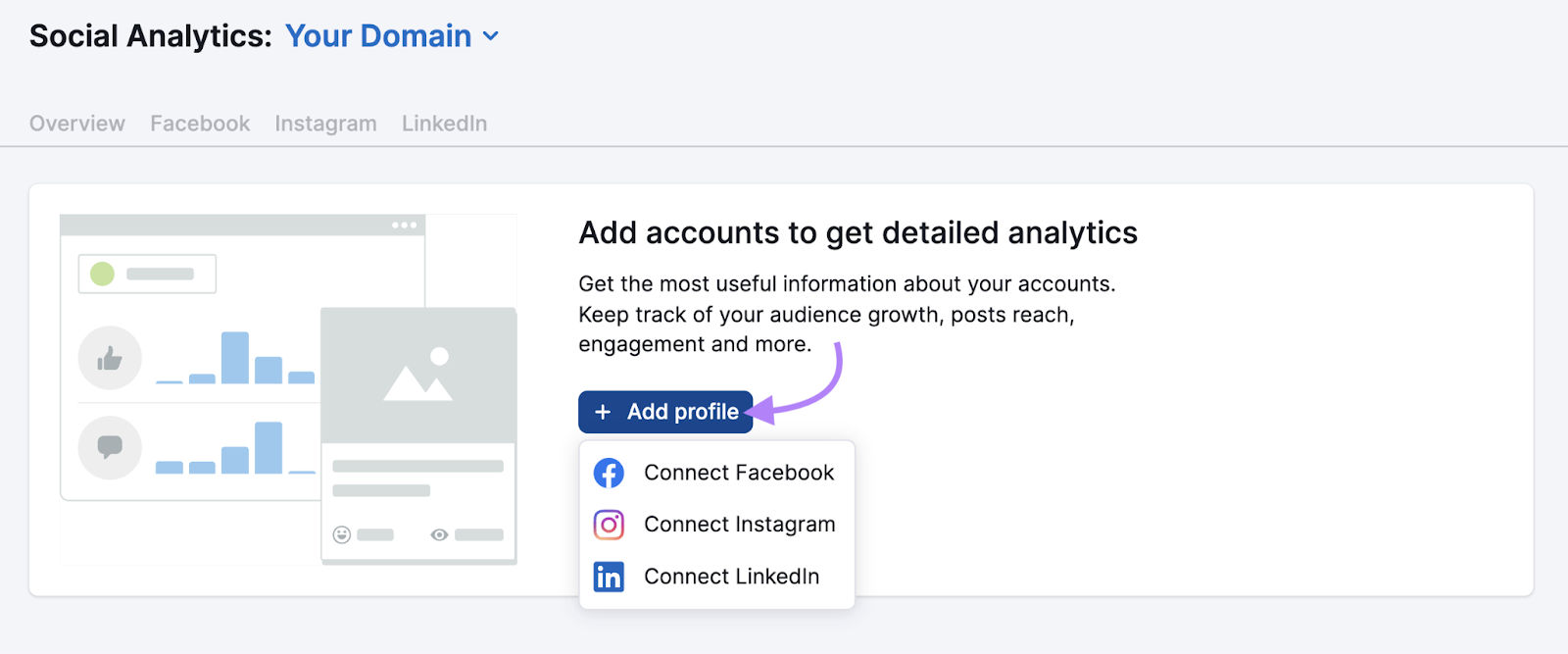Select Connect LinkedIn from the menu
This screenshot has height=654, width=1568.
[x=731, y=577]
